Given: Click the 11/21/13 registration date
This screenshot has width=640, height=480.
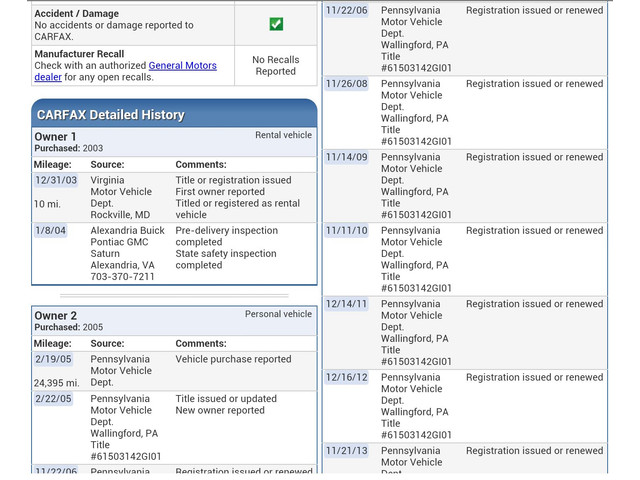Looking at the screenshot, I should pos(346,451).
